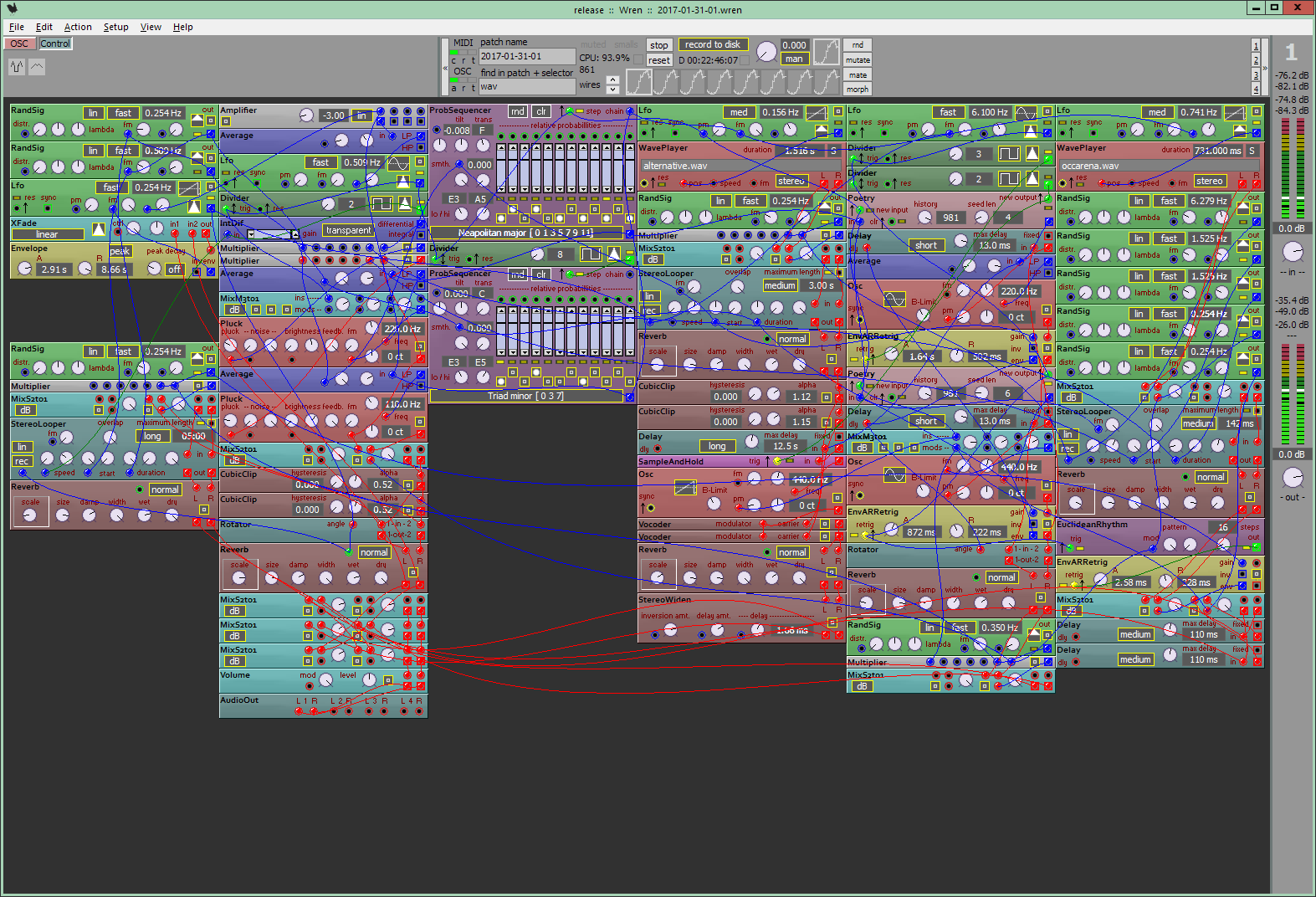Open the File menu
Screen dimensions: 1316x897
17,27
